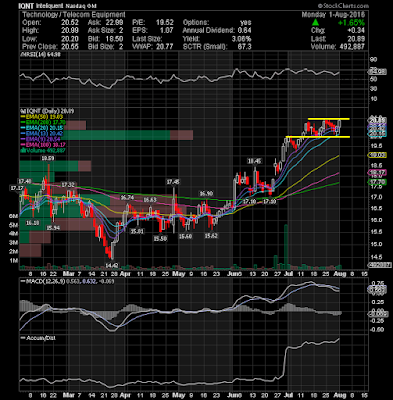
Task: Click the 30 level on the RSI axis
Action: coord(373,89)
